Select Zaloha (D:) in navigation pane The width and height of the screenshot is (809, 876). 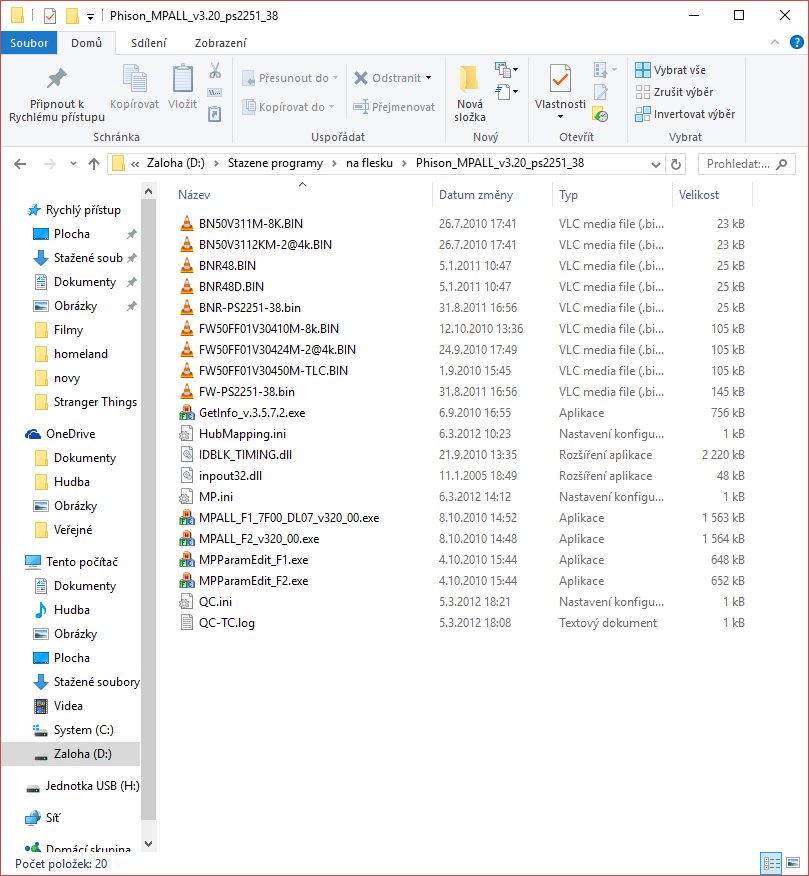pos(71,754)
